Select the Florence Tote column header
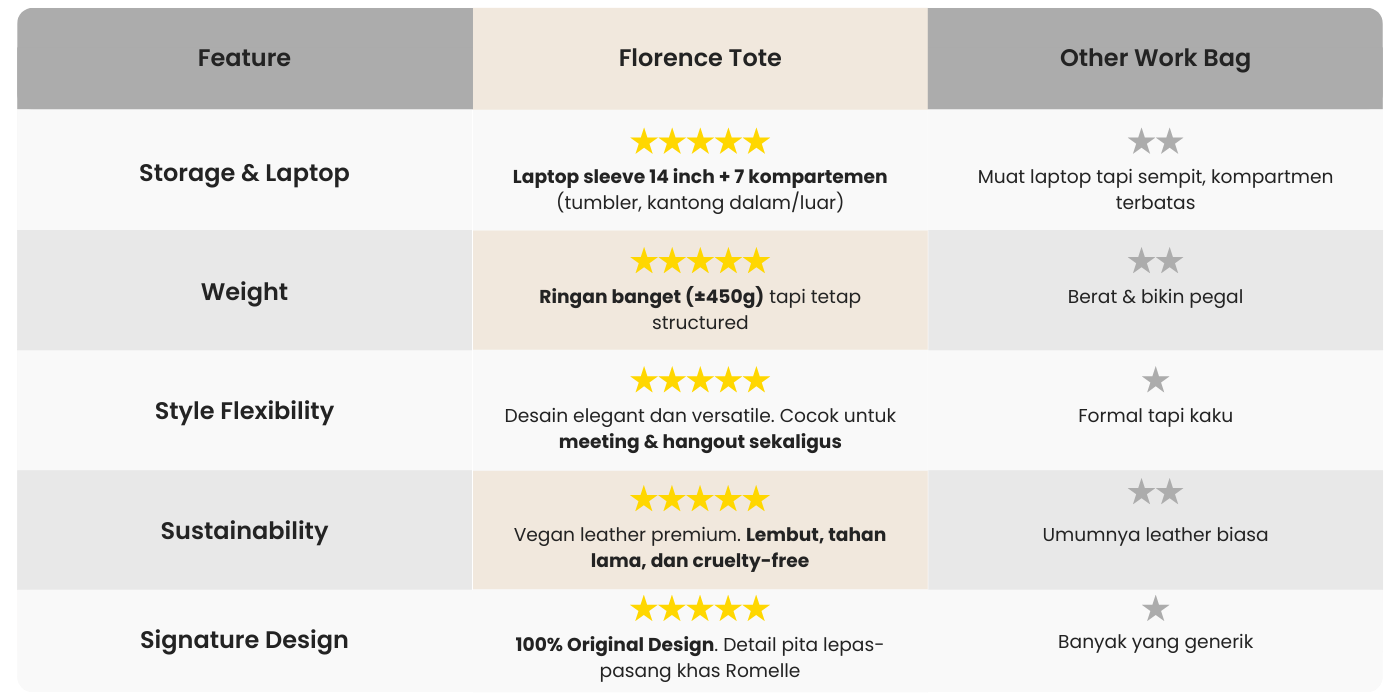The width and height of the screenshot is (1400, 700). pos(700,58)
